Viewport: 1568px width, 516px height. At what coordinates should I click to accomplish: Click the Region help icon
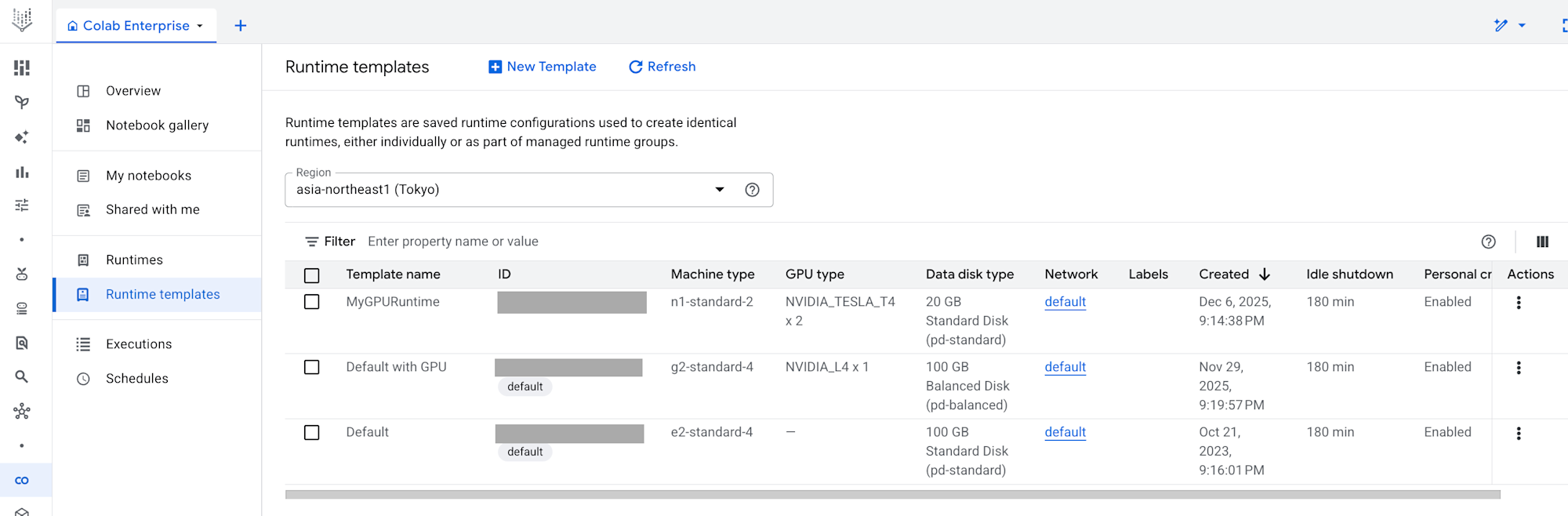[752, 190]
